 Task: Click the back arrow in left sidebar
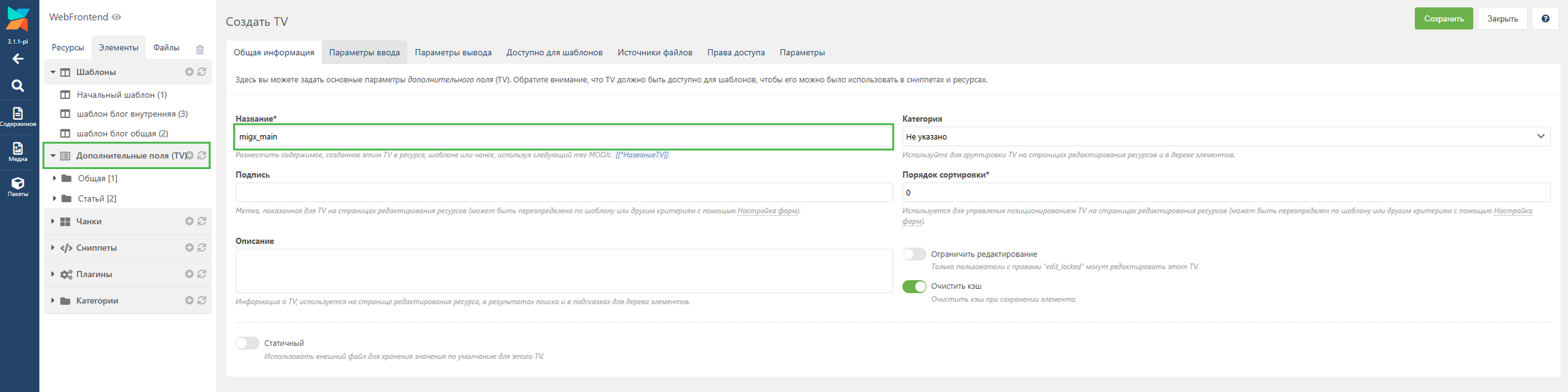point(18,59)
